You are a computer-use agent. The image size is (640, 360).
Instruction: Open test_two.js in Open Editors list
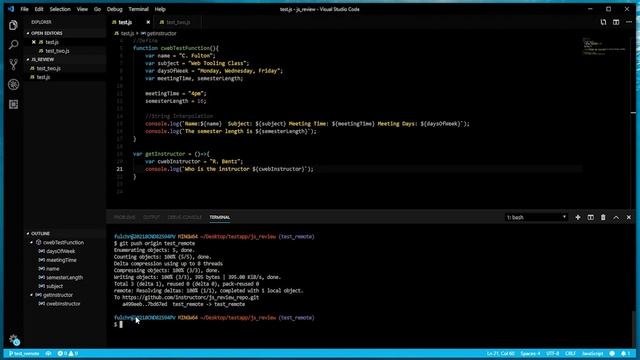click(x=57, y=51)
